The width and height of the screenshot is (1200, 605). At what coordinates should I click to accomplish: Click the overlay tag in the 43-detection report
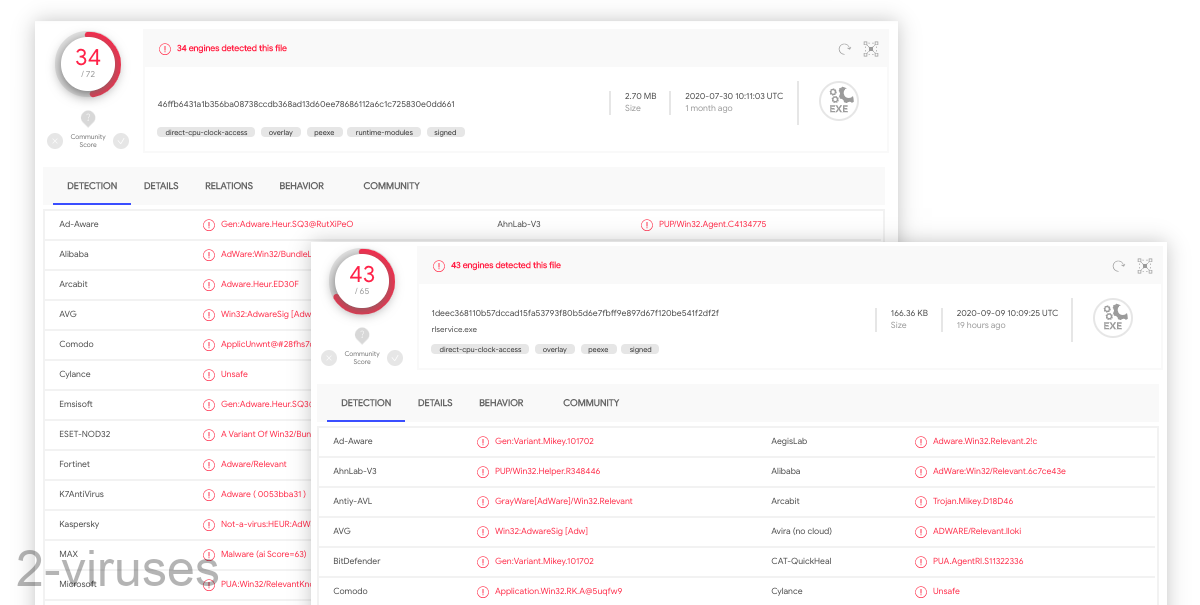(555, 350)
